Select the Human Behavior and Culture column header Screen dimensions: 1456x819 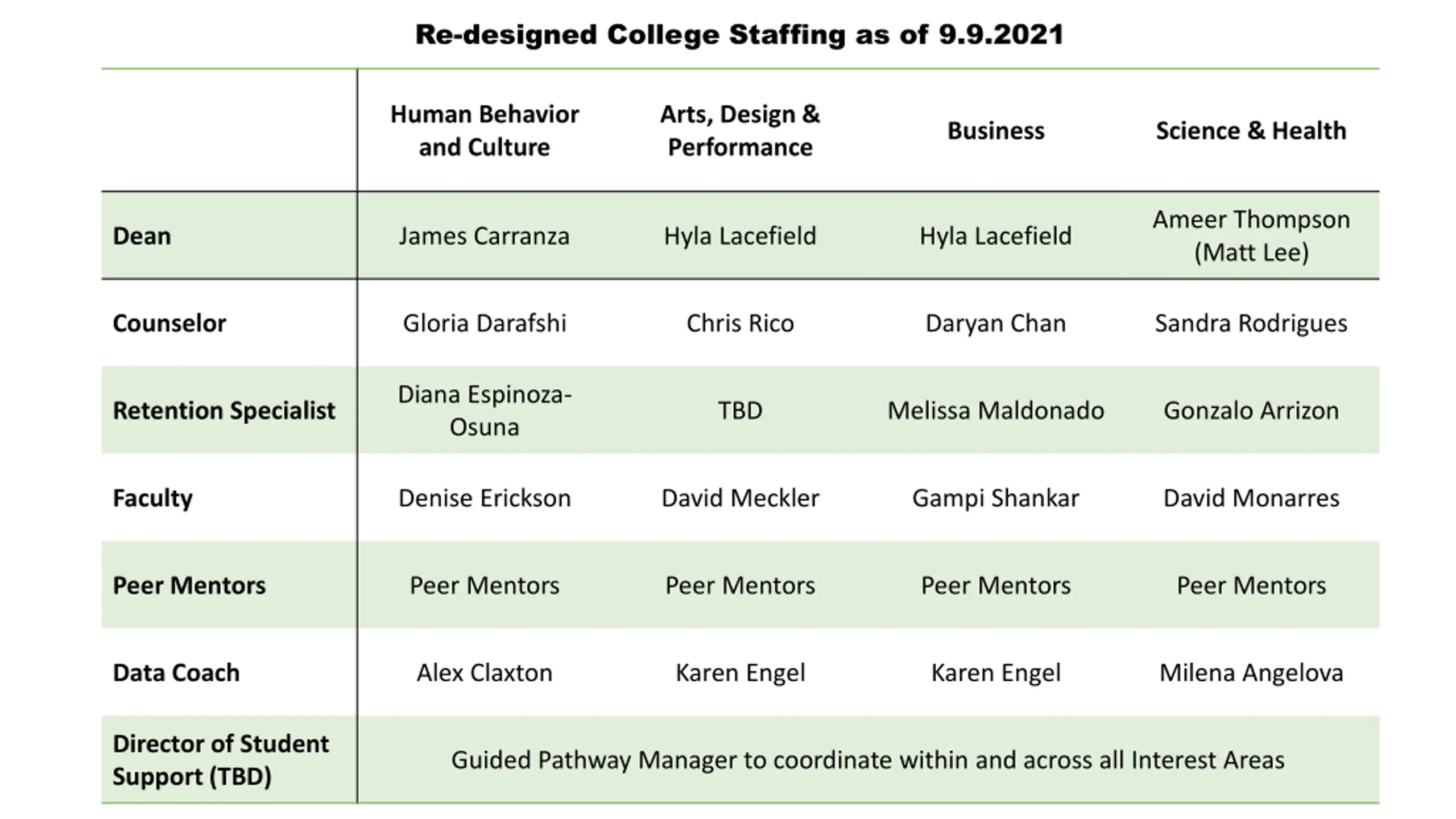tap(484, 130)
